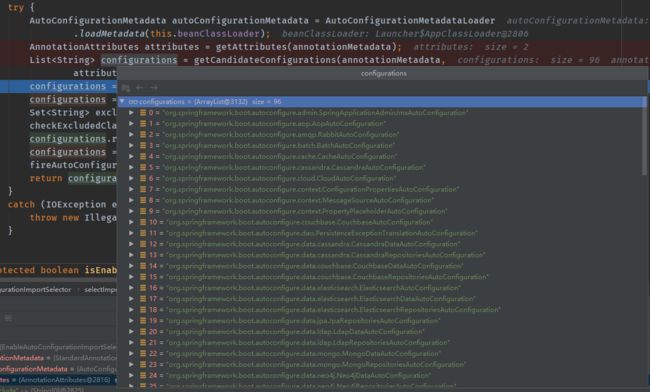
Task: Expand element 3 BatchAutoConfiguration
Action: tap(131, 145)
